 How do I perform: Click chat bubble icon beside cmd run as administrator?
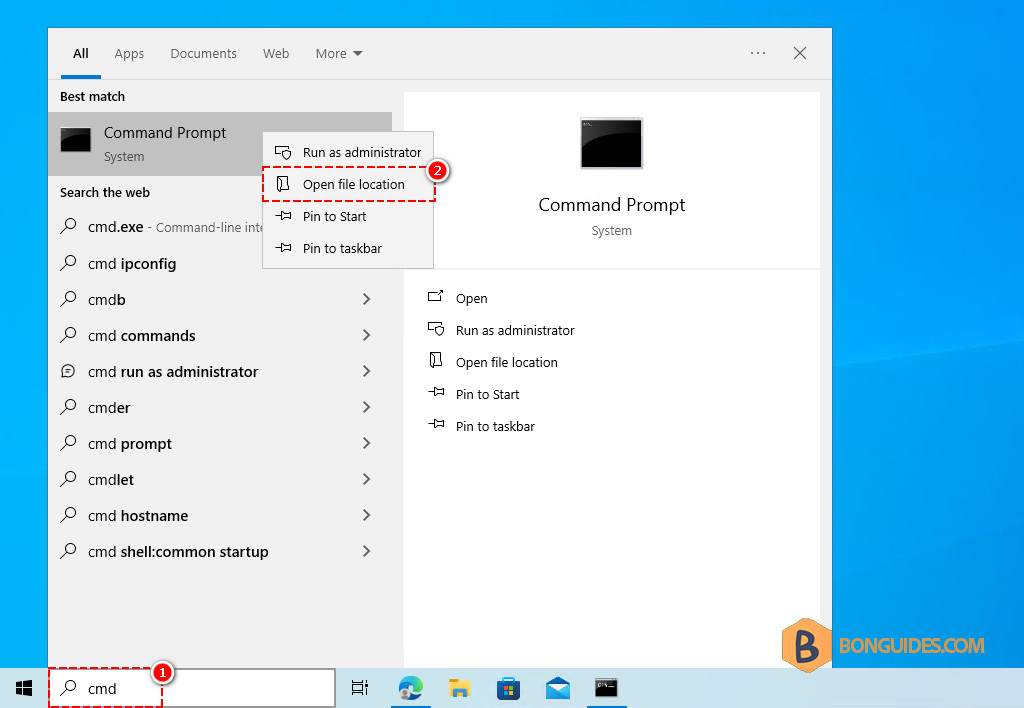coord(68,371)
